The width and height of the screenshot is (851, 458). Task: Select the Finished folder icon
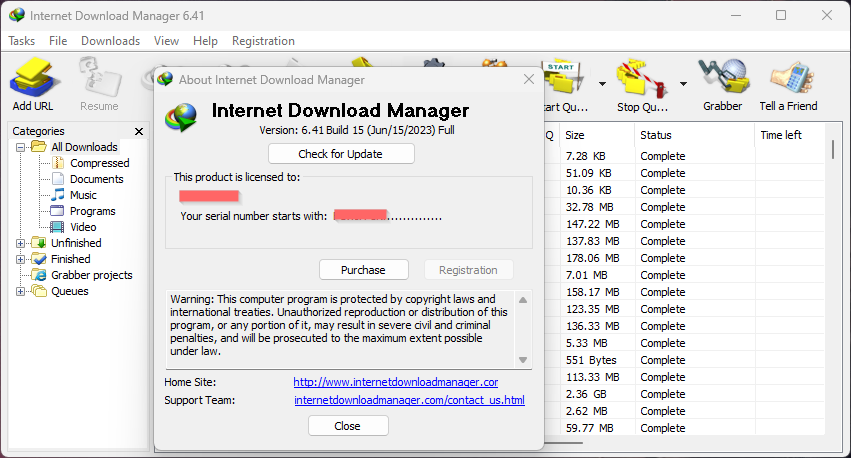click(39, 258)
